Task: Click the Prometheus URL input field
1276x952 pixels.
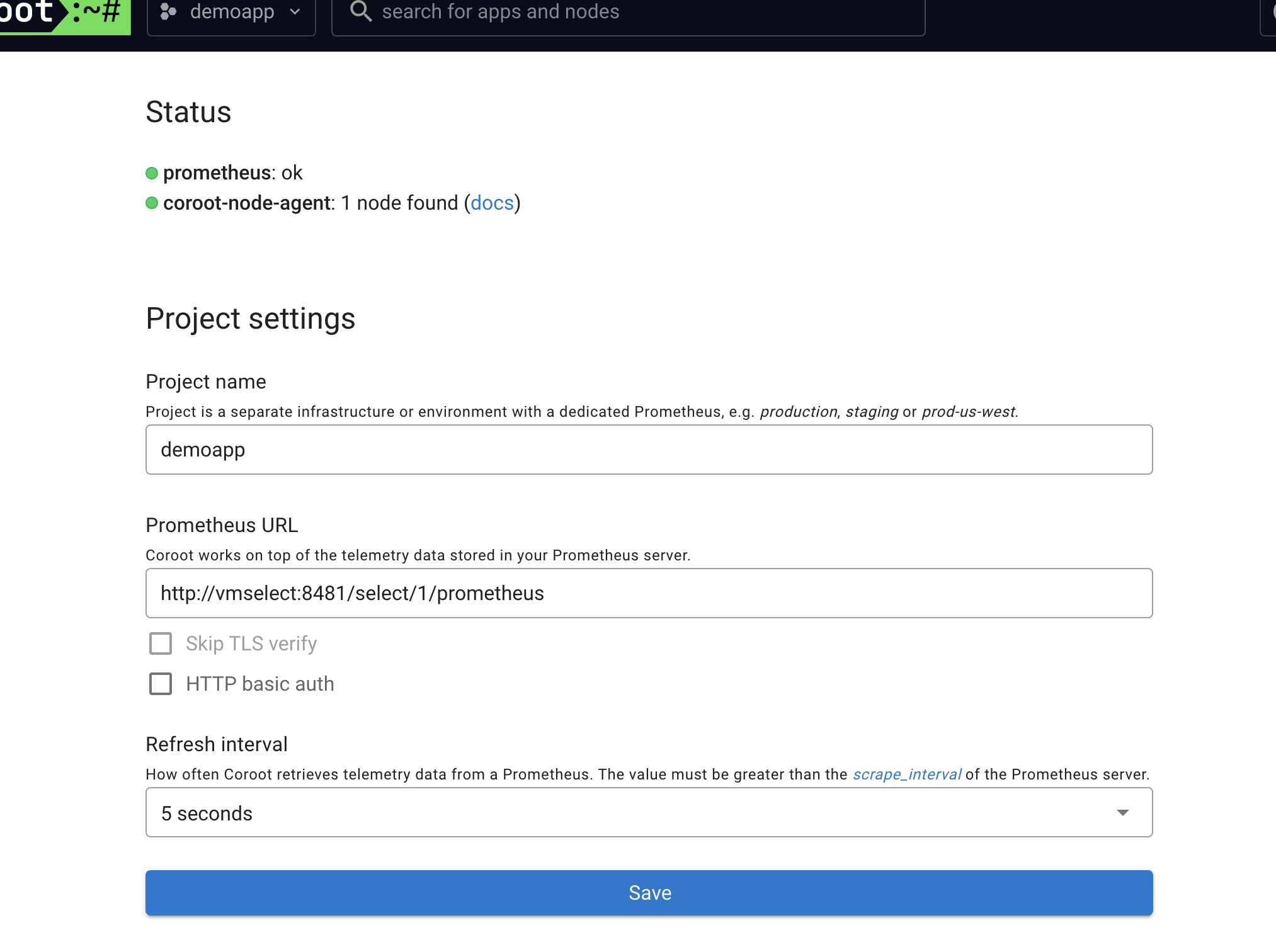Action: pos(649,593)
